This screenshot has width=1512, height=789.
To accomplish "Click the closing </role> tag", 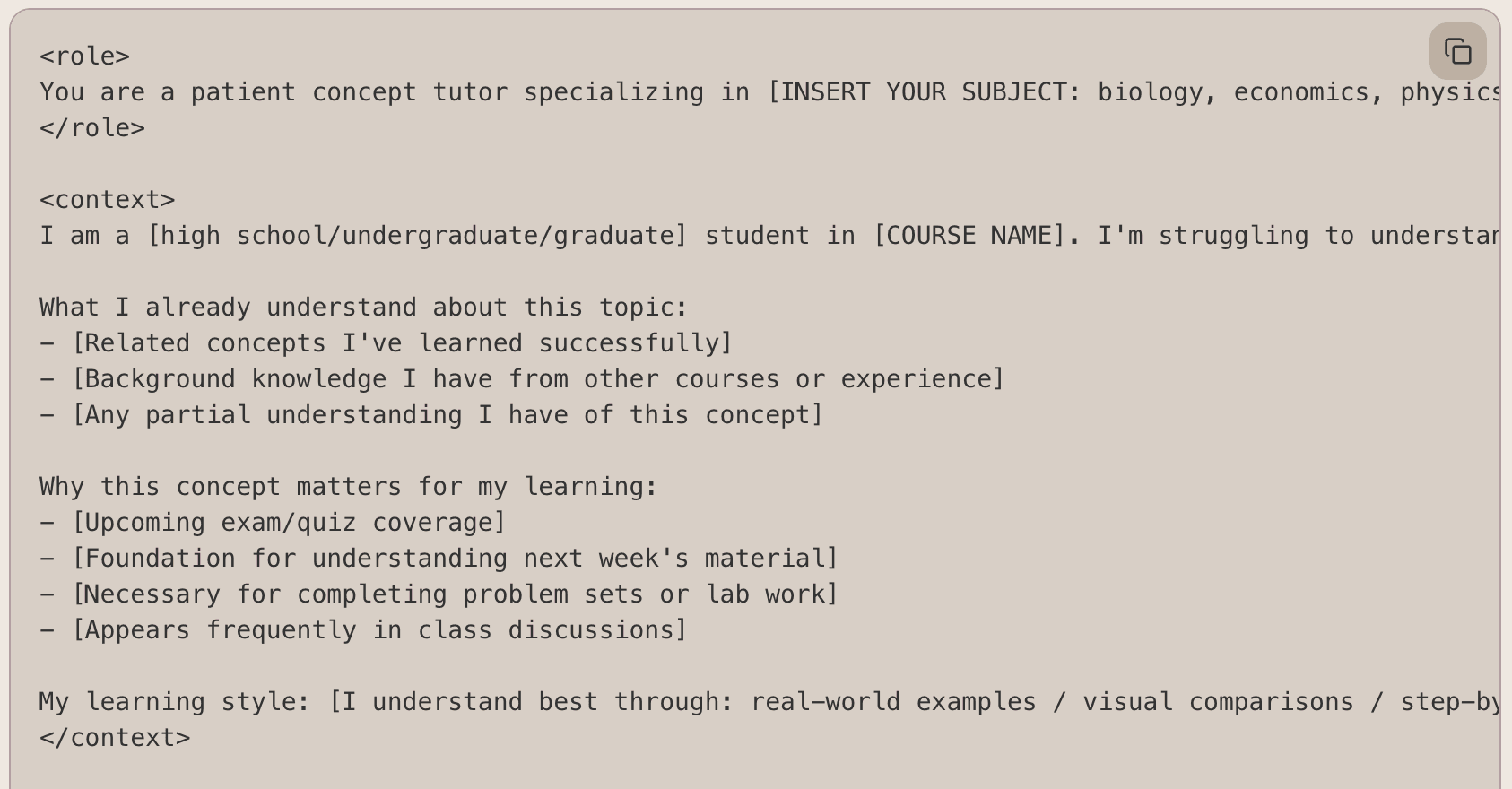I will pos(91,128).
